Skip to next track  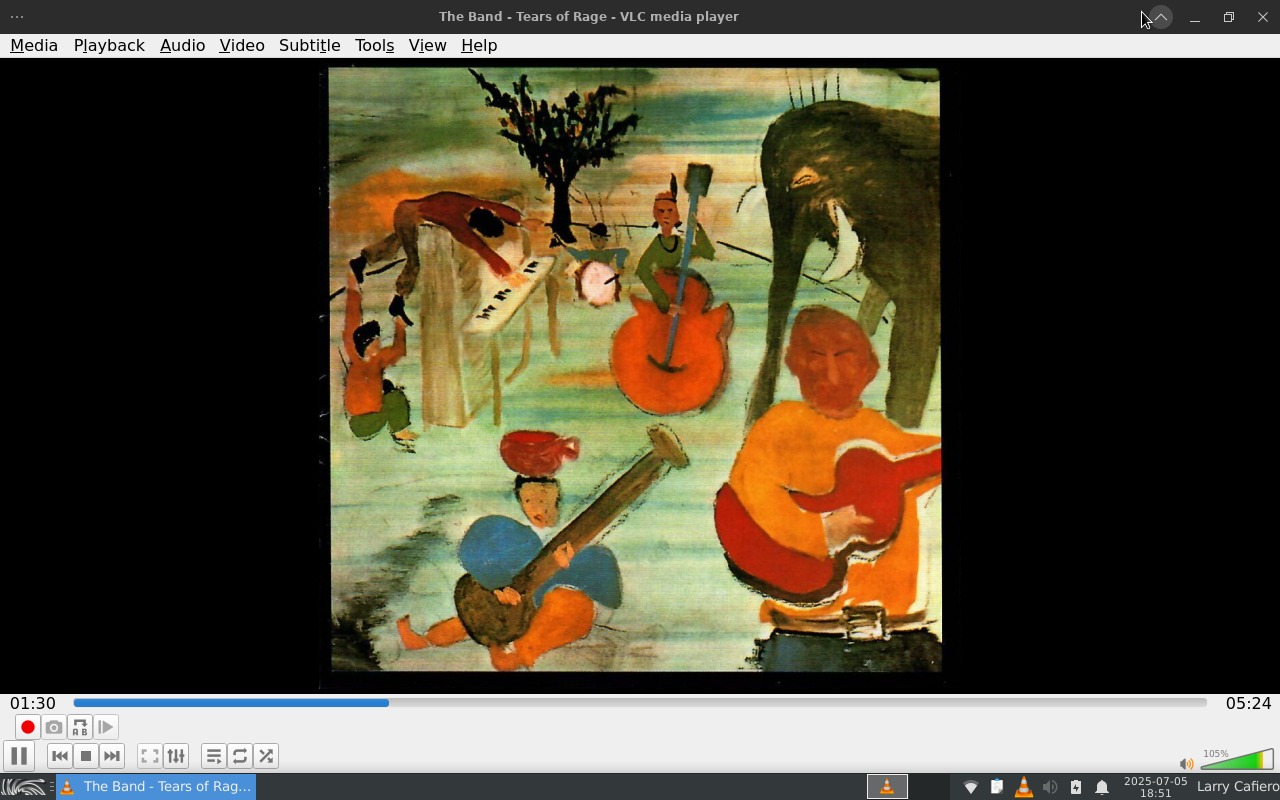click(x=112, y=756)
